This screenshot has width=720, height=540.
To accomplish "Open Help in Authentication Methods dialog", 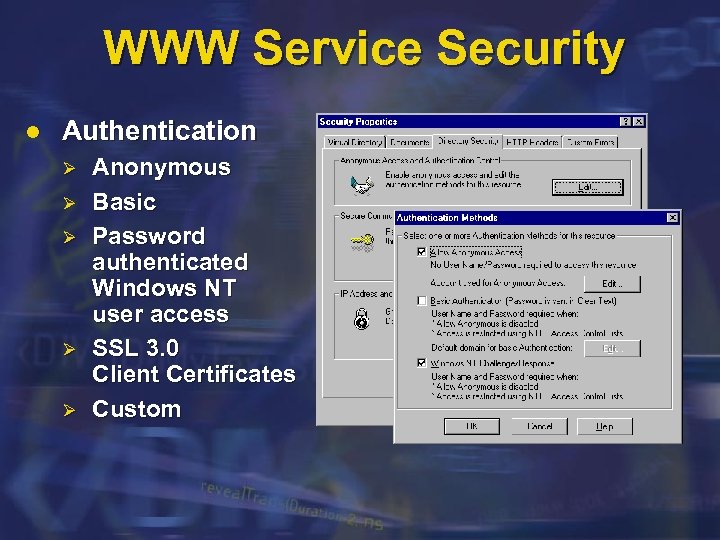I will click(605, 426).
